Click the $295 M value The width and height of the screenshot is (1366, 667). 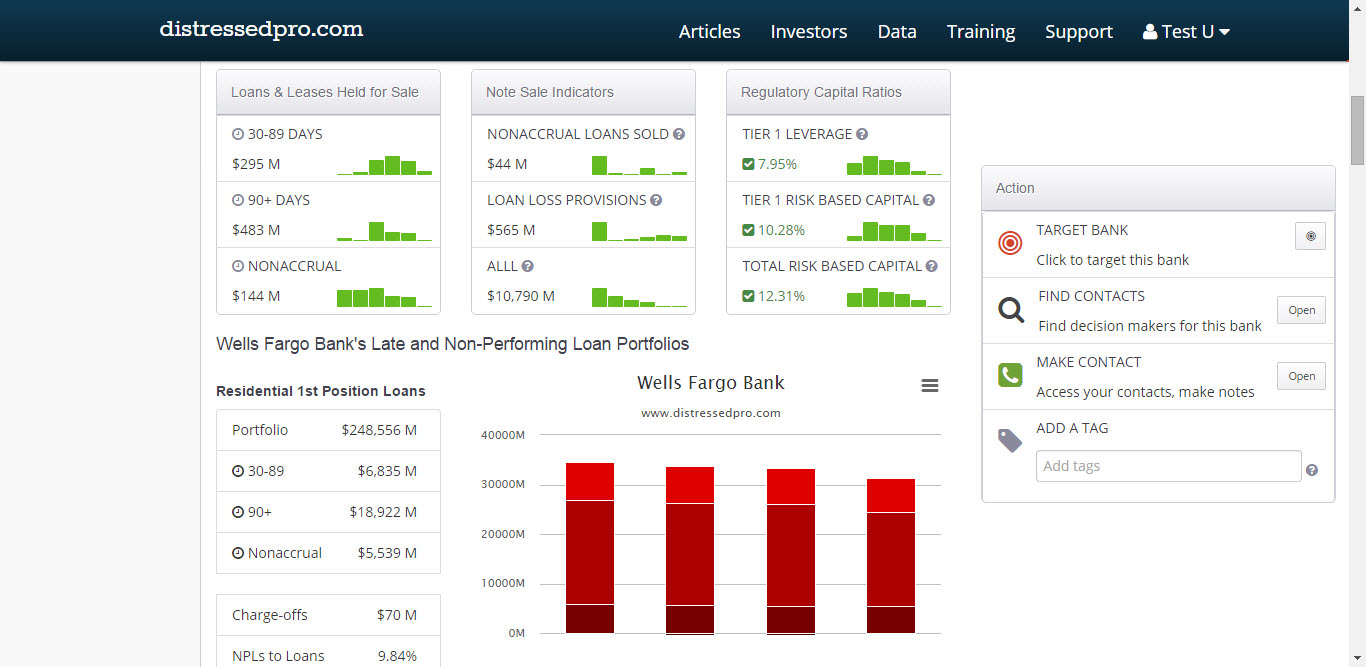[x=256, y=164]
